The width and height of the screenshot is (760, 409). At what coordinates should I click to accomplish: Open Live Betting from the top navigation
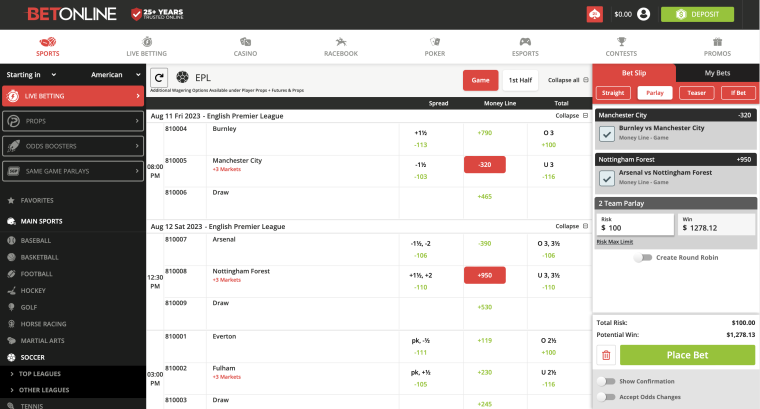point(146,47)
